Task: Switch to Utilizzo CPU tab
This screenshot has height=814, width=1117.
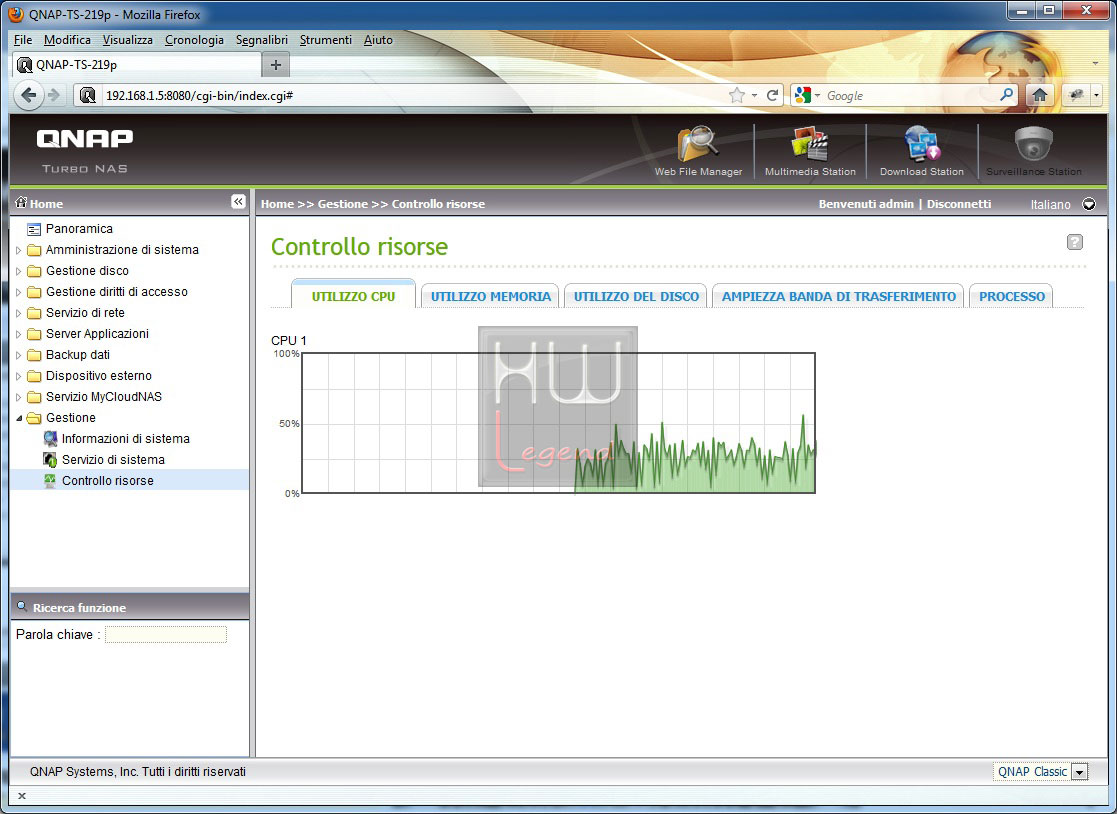Action: pos(353,296)
